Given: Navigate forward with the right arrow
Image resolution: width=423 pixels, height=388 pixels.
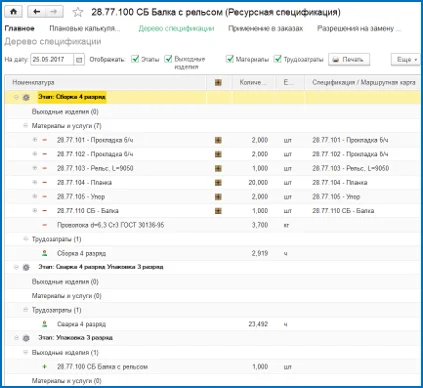Looking at the screenshot, I should (x=53, y=12).
